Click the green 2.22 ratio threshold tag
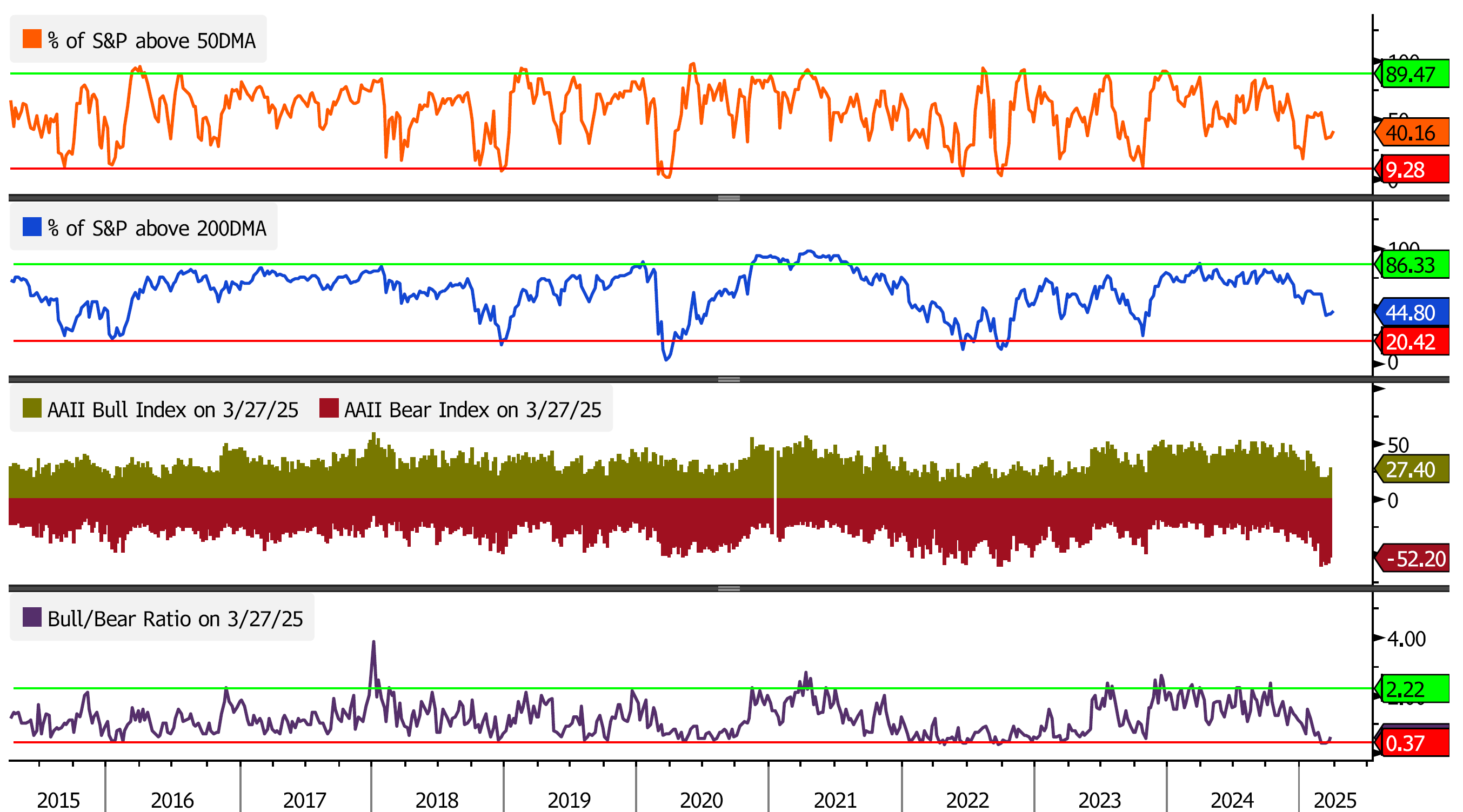 [x=1413, y=689]
